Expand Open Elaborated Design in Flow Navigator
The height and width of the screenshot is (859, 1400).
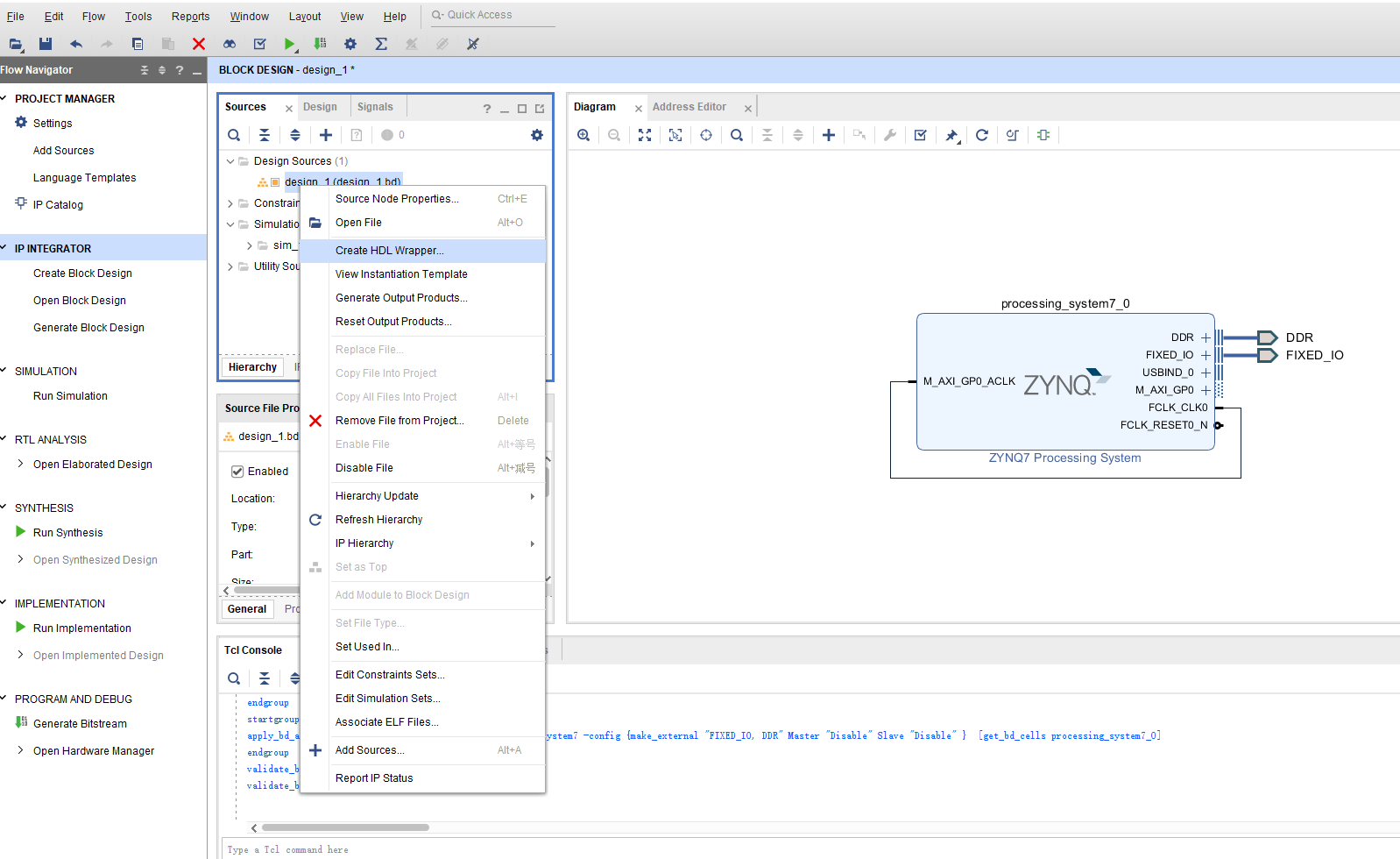tap(21, 465)
